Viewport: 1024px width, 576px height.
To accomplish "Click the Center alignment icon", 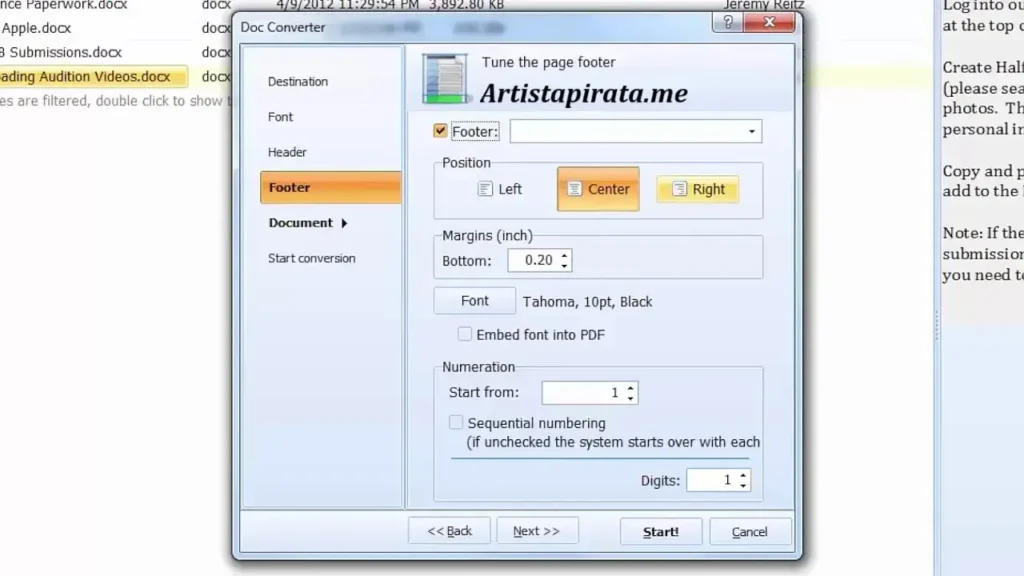I will (575, 189).
